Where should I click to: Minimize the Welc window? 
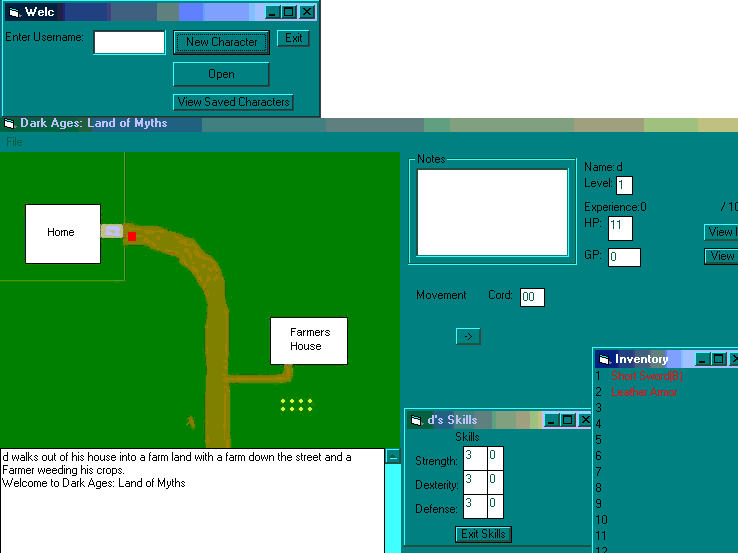coord(273,12)
